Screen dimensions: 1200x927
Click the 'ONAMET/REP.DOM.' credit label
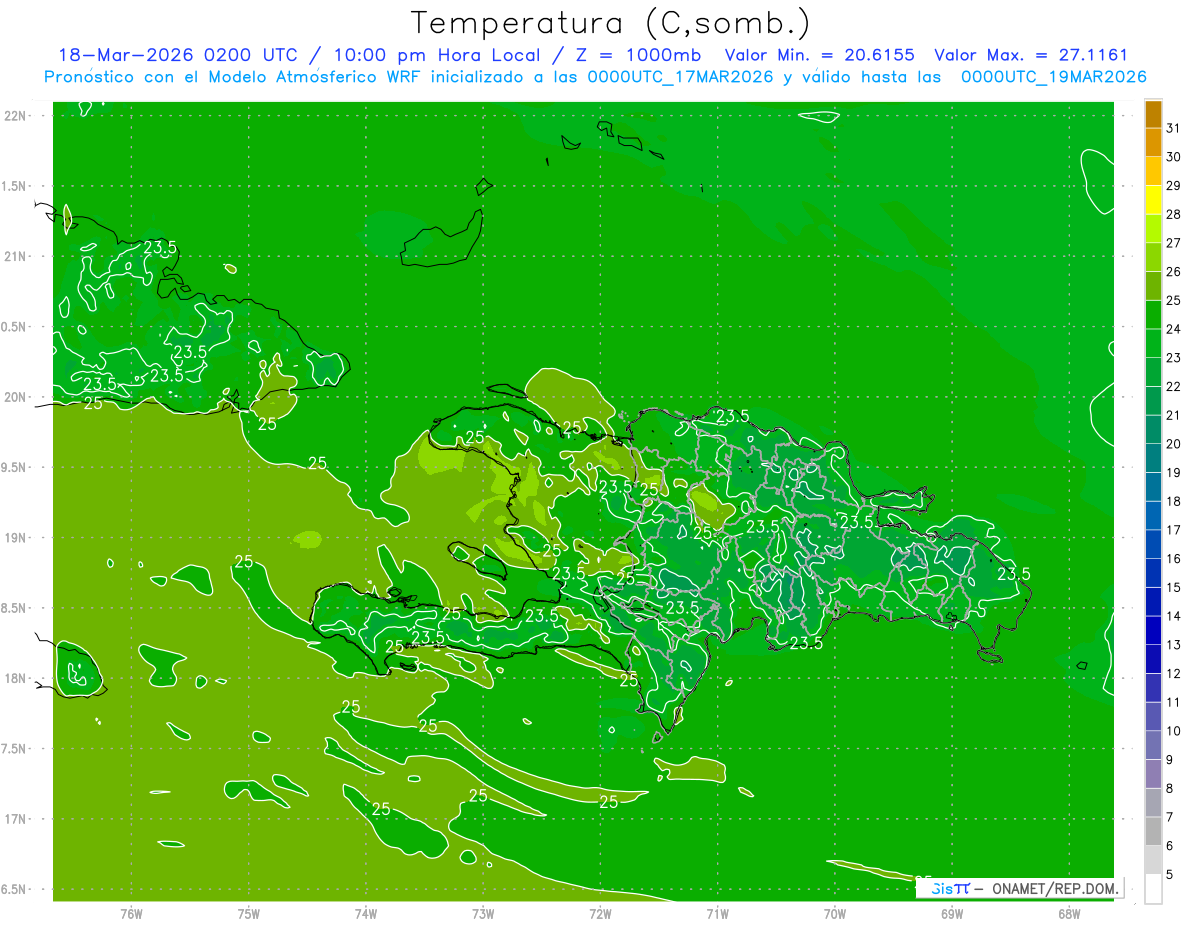pyautogui.click(x=1058, y=888)
